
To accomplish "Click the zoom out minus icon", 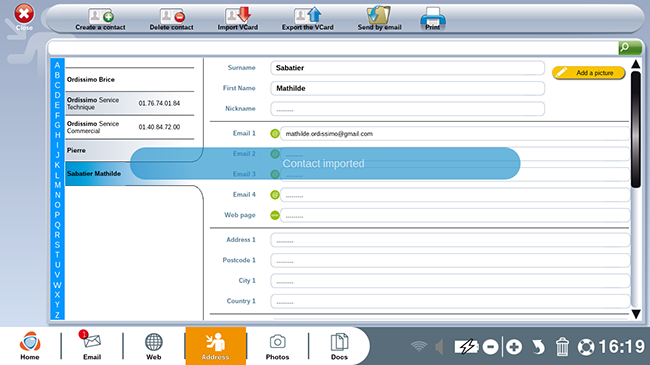I will [490, 347].
